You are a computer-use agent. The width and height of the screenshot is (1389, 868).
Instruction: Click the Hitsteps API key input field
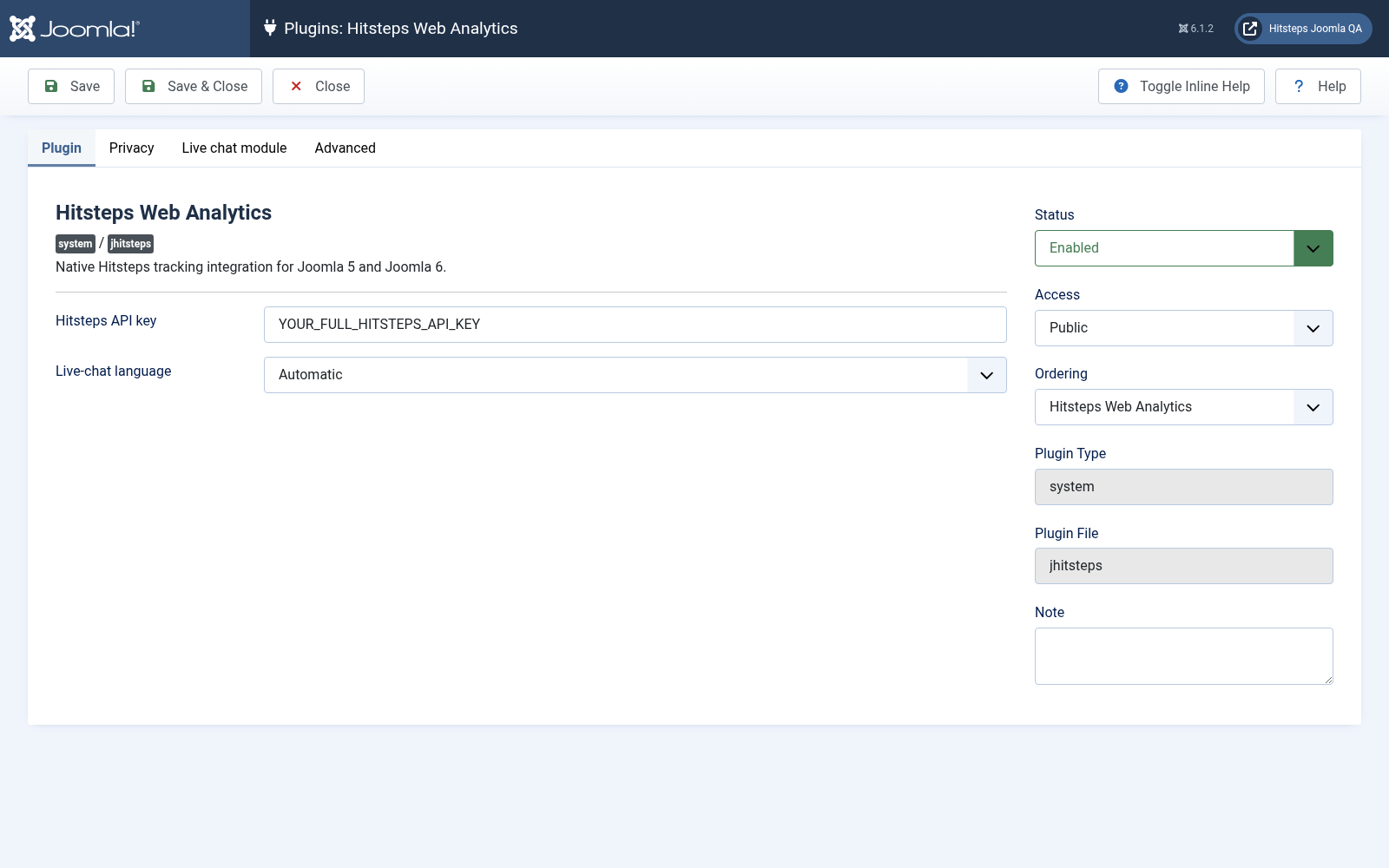[x=635, y=325]
